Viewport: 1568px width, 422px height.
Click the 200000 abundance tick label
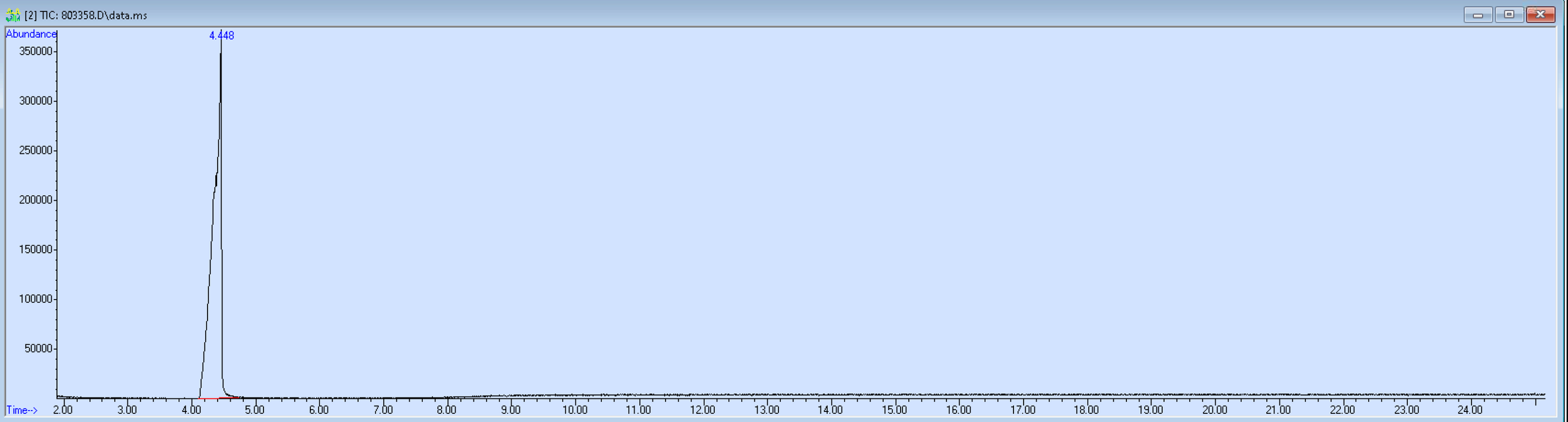click(36, 200)
